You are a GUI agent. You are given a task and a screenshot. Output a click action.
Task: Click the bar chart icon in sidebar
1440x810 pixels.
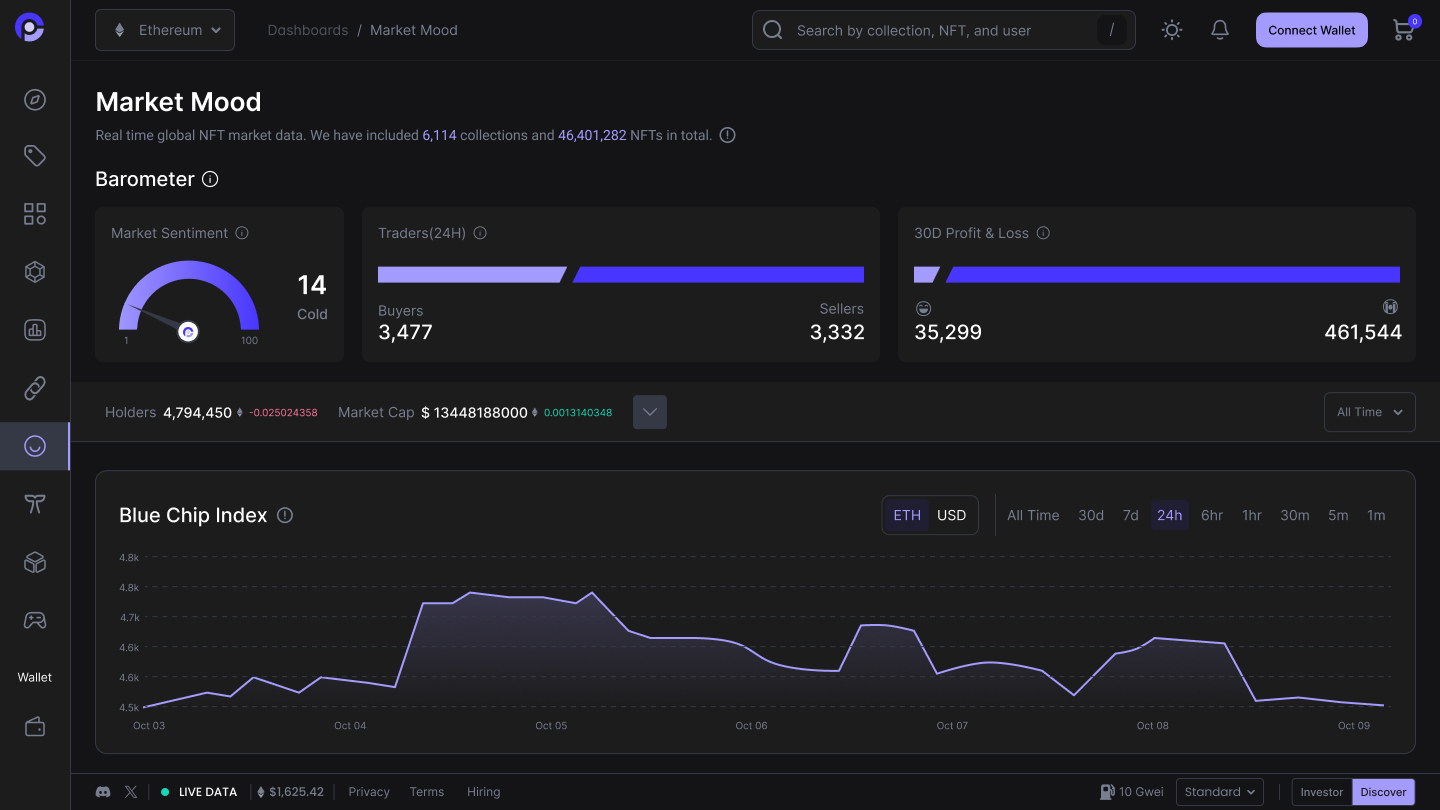[x=35, y=330]
